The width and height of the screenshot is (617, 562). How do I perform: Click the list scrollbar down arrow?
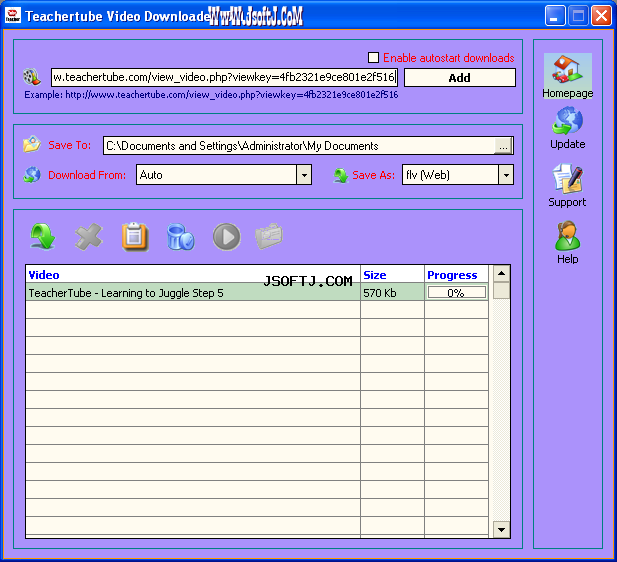pos(501,529)
